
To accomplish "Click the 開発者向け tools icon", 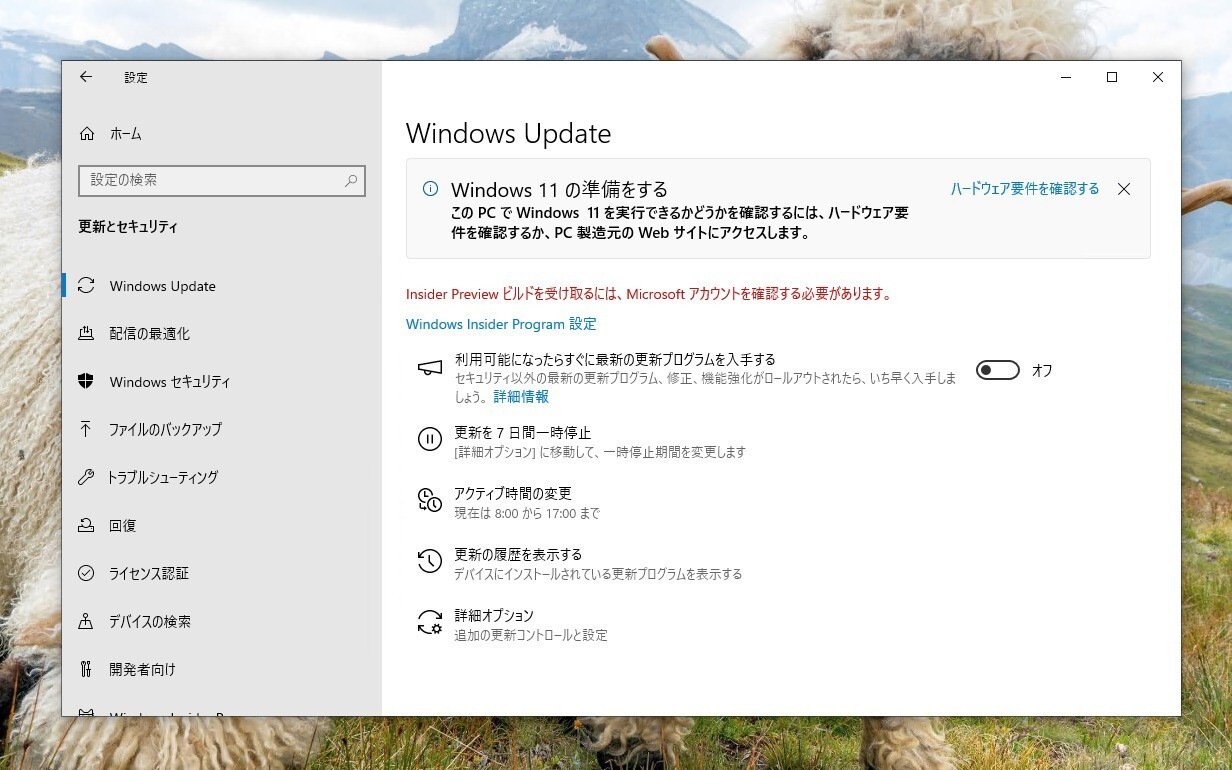I will (x=87, y=670).
